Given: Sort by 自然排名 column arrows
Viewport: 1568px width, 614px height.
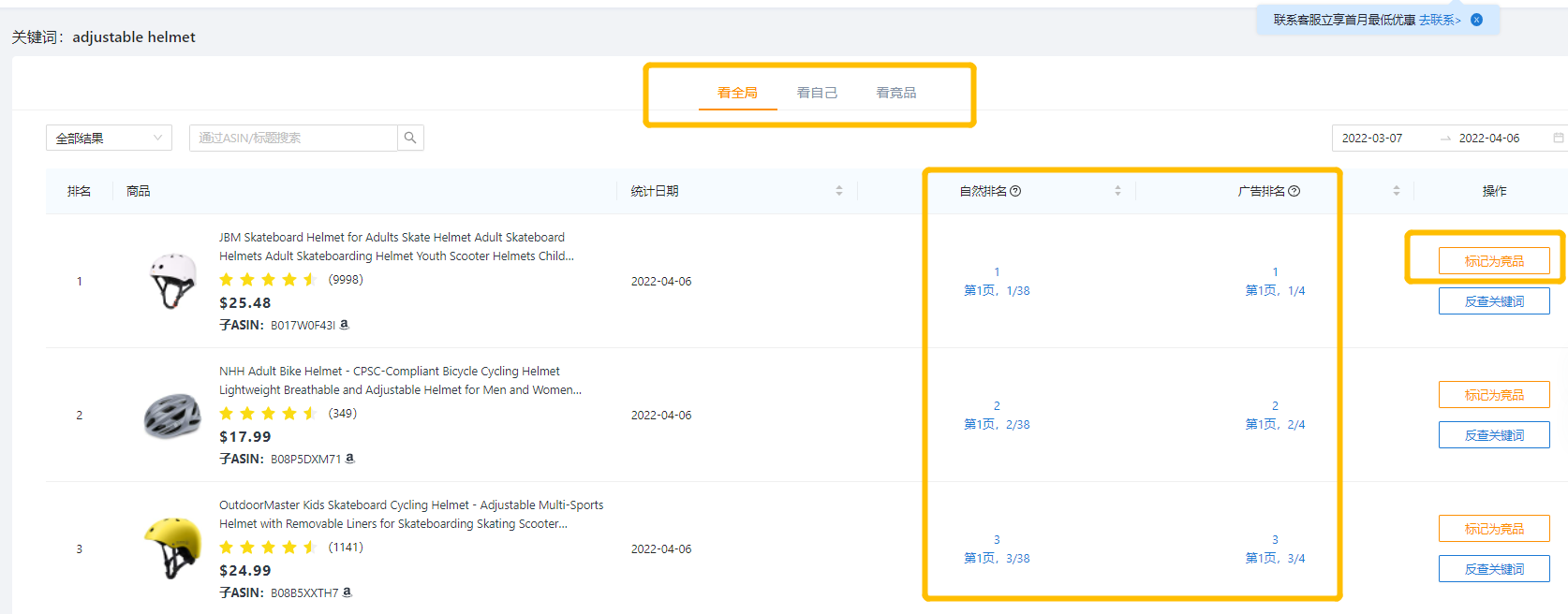Looking at the screenshot, I should point(1117,191).
